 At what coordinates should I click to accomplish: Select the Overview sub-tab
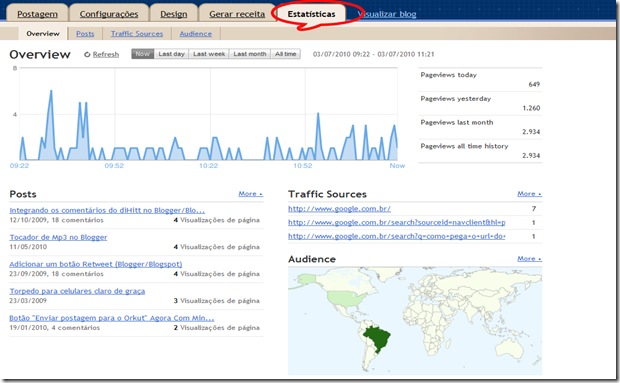pos(43,34)
